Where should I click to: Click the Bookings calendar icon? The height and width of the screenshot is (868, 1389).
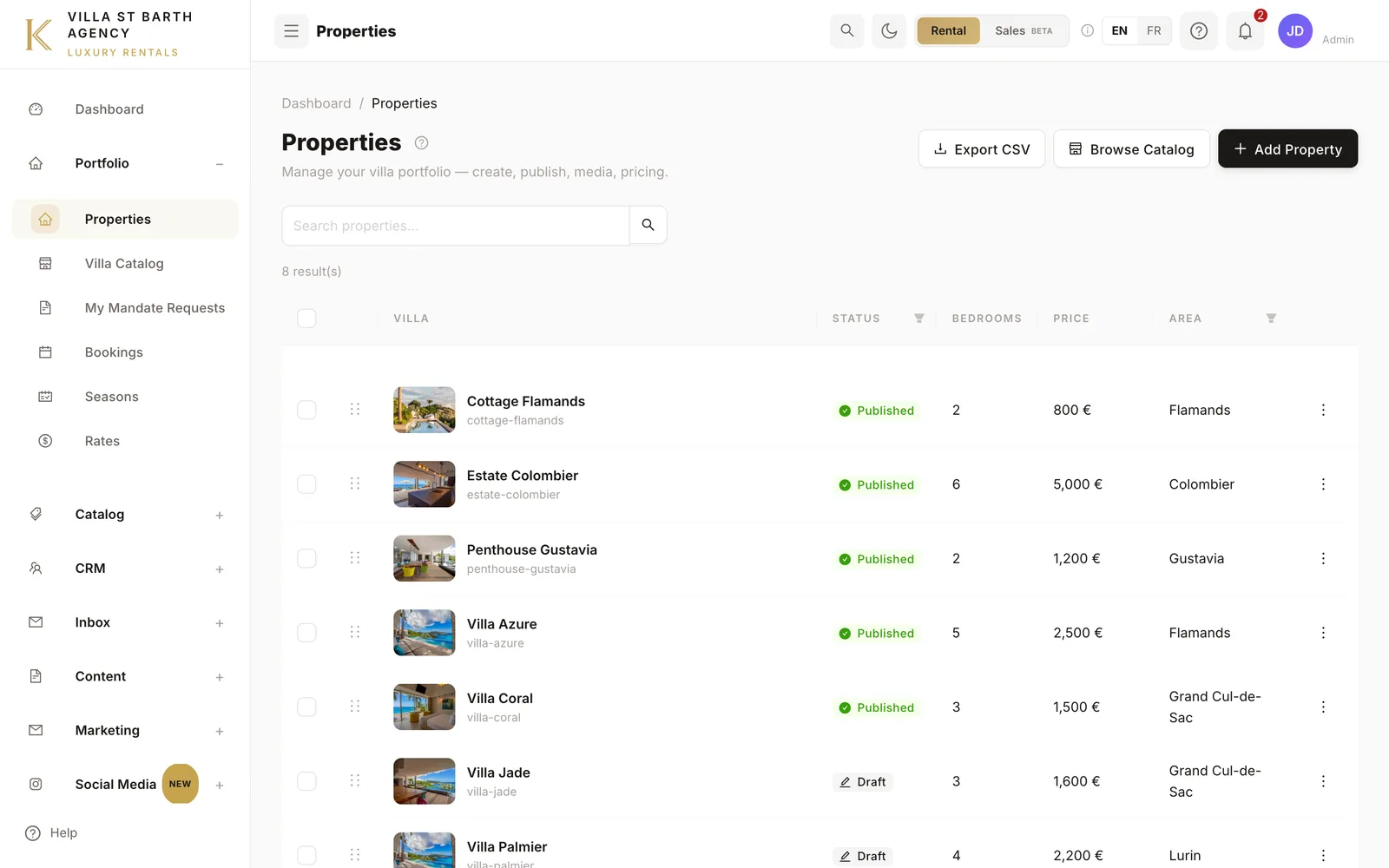pyautogui.click(x=45, y=352)
